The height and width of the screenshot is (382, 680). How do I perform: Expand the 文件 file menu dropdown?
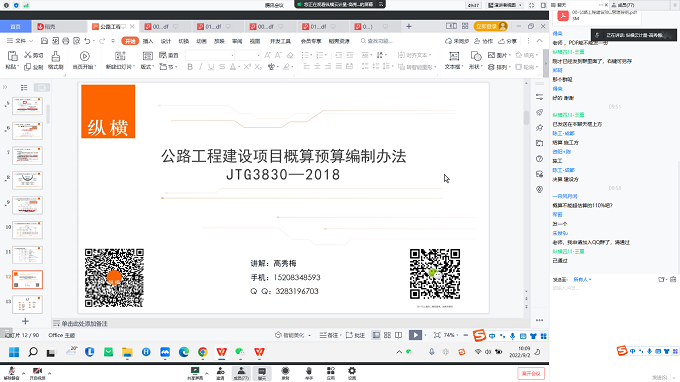click(x=20, y=41)
